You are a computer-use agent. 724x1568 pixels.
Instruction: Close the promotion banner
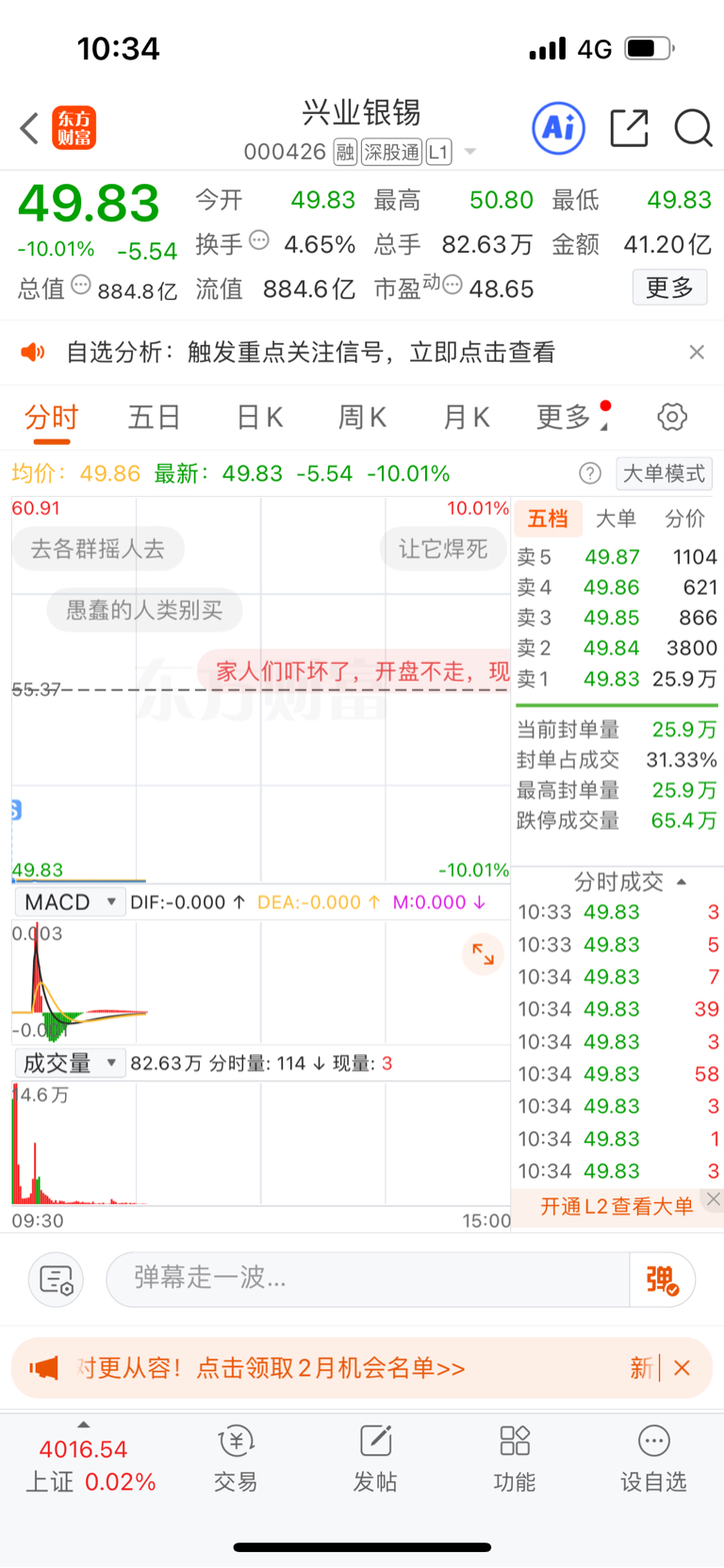pos(683,1368)
